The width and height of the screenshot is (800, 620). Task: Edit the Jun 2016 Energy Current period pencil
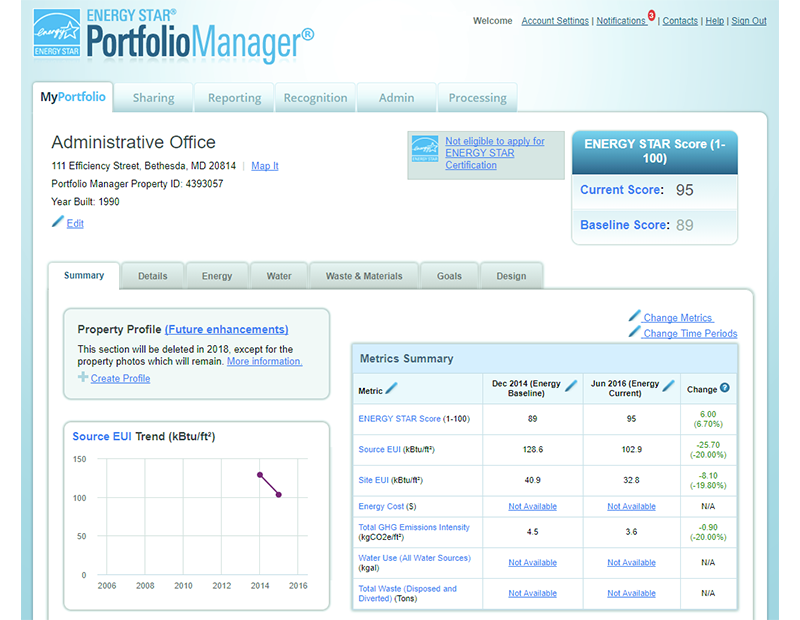click(x=668, y=386)
